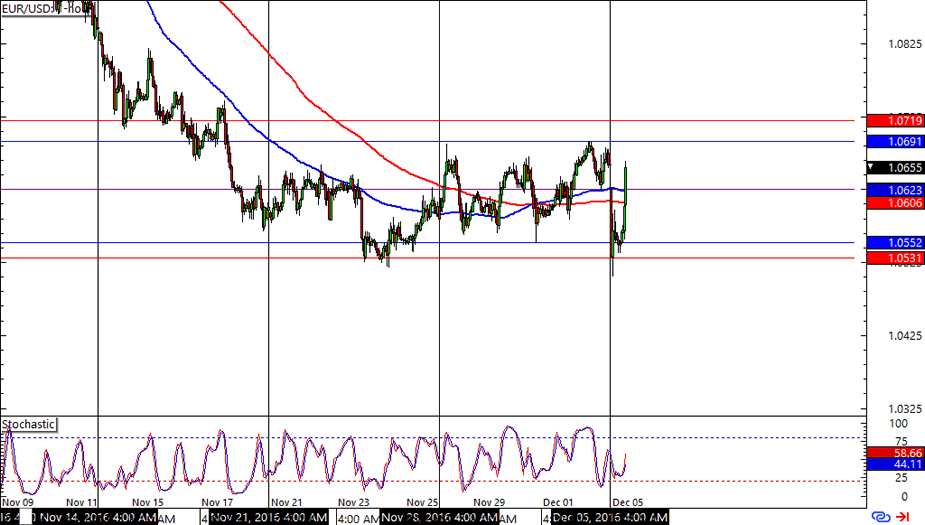925x525 pixels.
Task: Click the Dec 05, 2016 4:00 AM marker label
Action: [610, 518]
